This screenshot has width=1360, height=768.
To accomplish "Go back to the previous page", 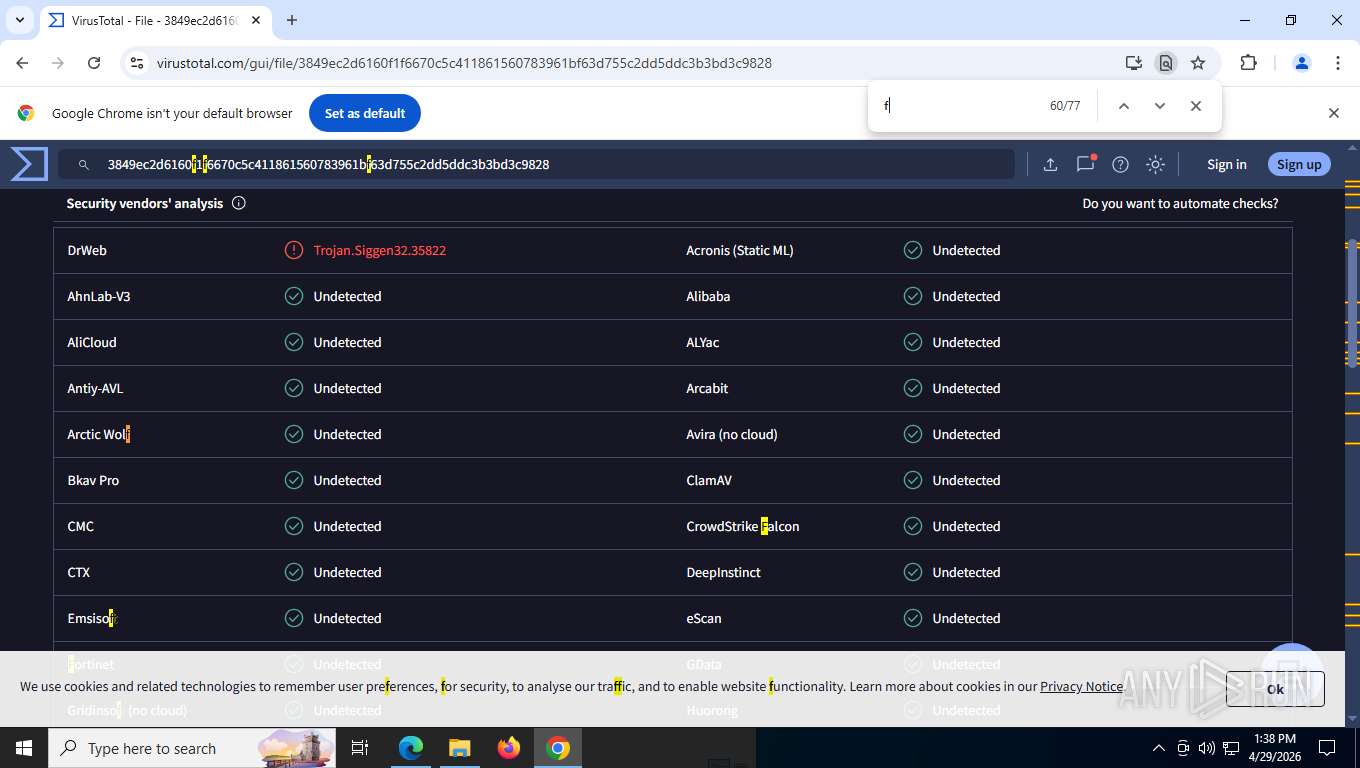I will [x=22, y=63].
